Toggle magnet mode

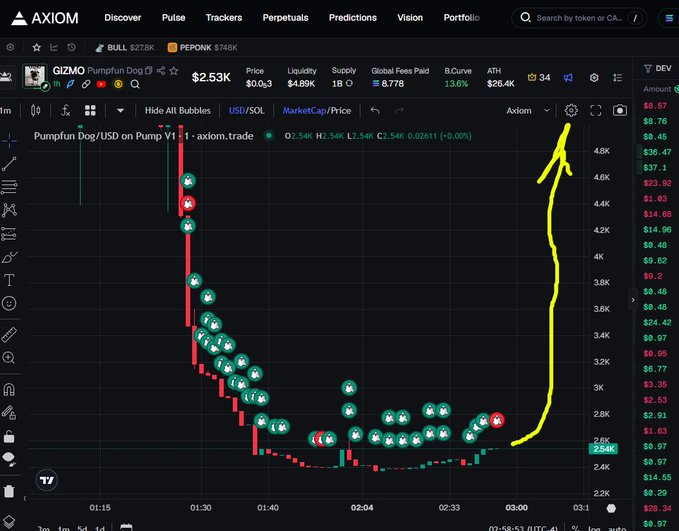[9, 390]
